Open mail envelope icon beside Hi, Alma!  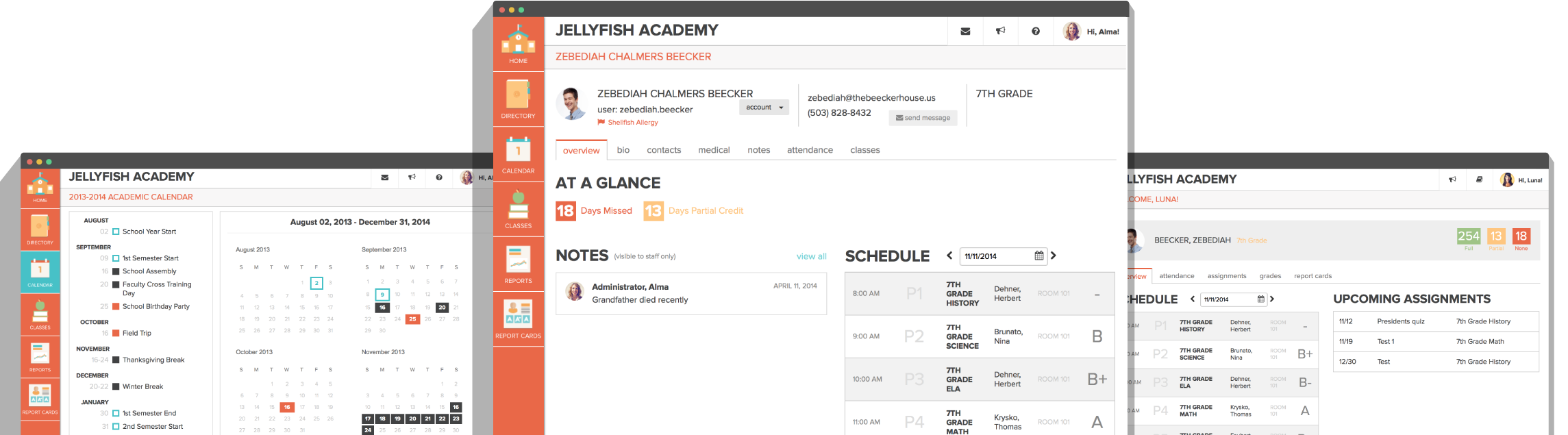coord(965,32)
